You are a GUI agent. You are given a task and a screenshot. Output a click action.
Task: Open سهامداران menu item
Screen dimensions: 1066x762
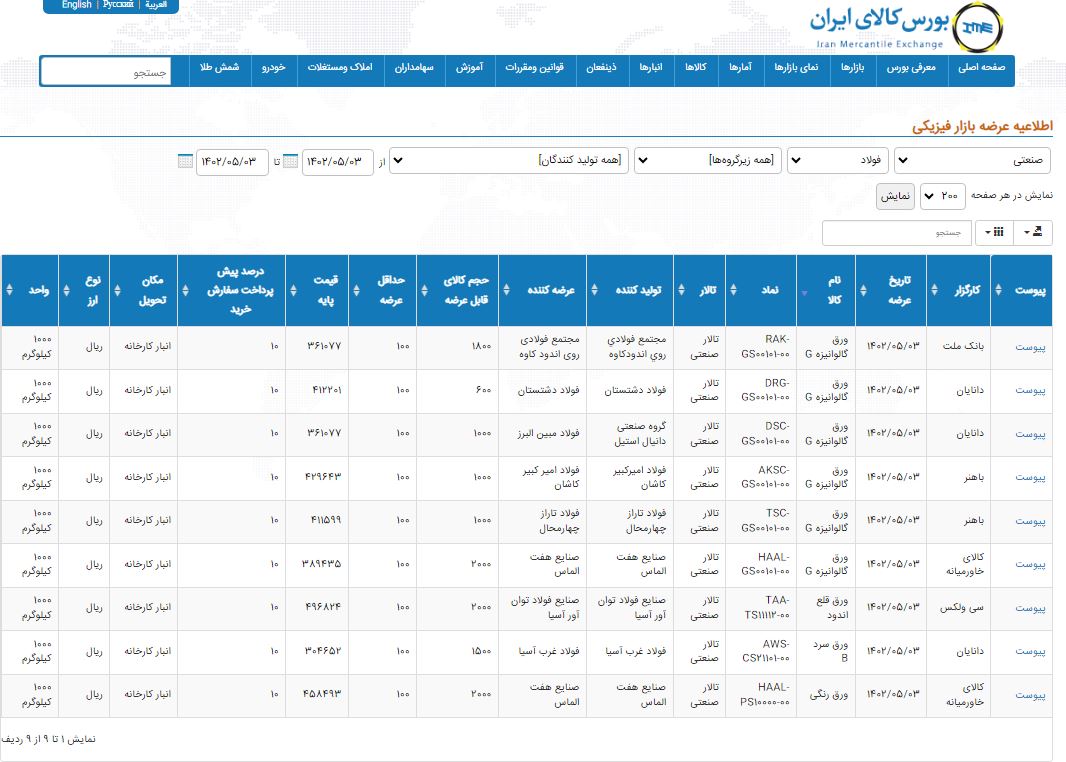[414, 67]
